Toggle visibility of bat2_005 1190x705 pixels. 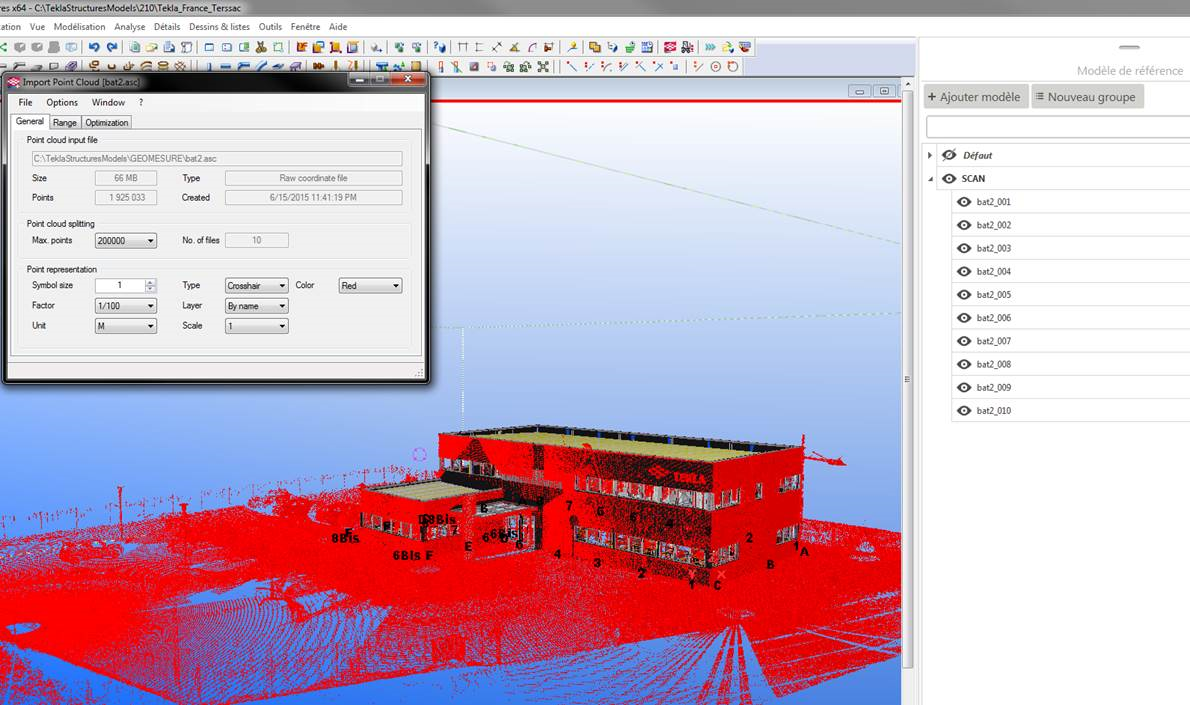click(x=964, y=295)
